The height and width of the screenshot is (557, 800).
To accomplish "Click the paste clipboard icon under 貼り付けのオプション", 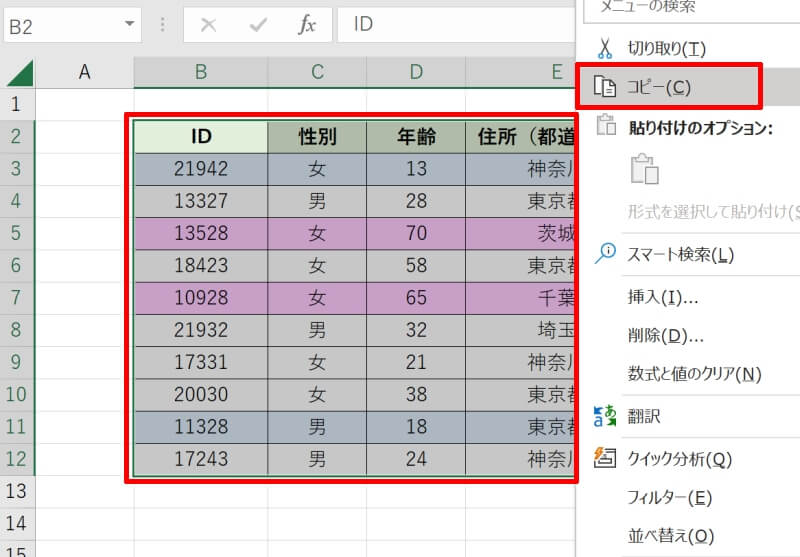I will [644, 169].
